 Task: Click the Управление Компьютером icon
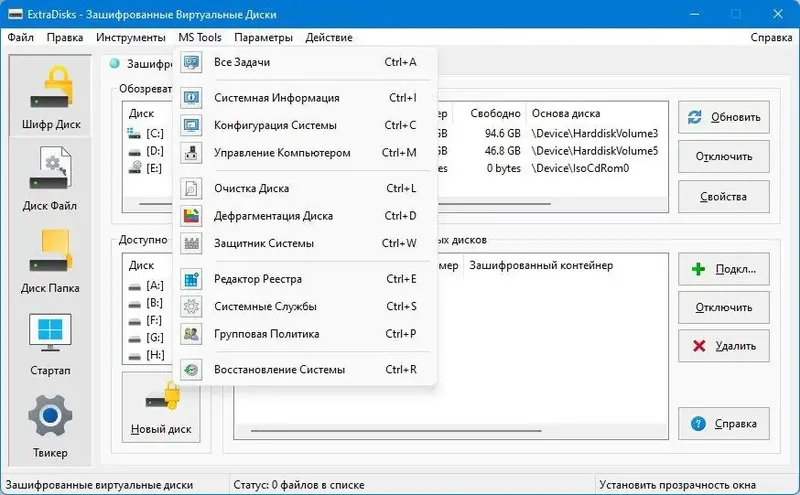tap(191, 153)
